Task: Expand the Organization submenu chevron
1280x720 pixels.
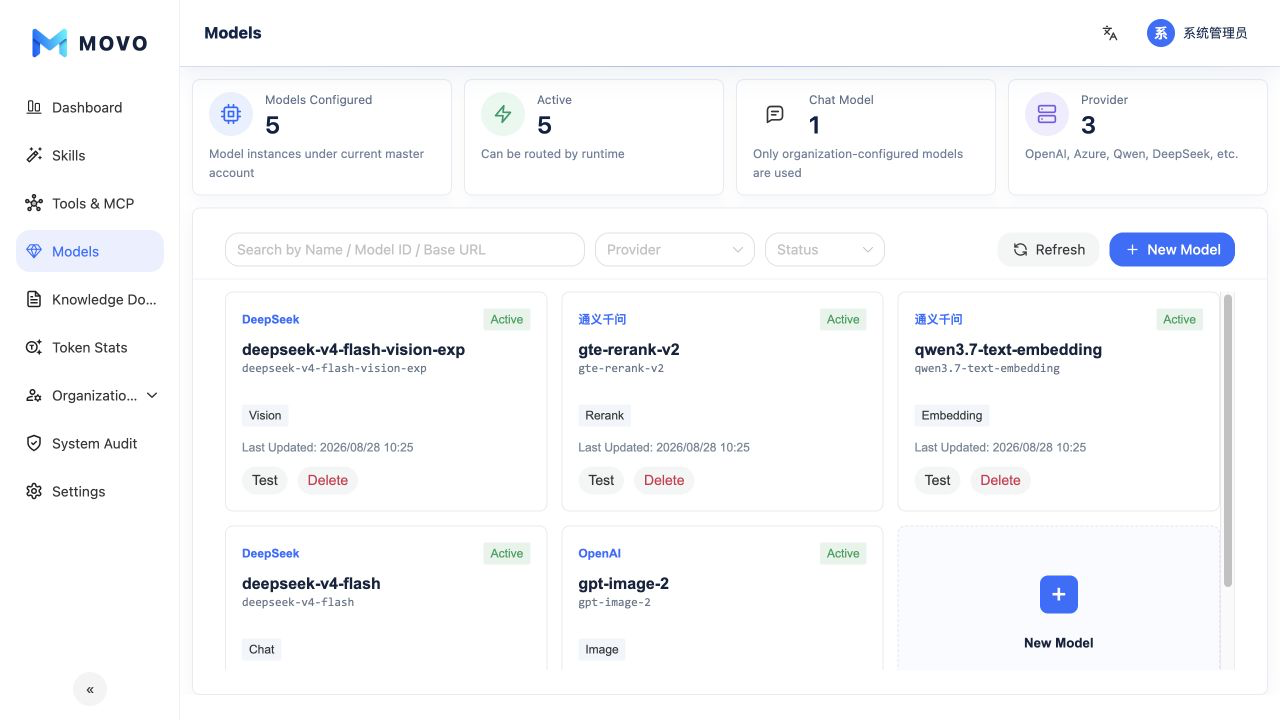Action: 152,395
